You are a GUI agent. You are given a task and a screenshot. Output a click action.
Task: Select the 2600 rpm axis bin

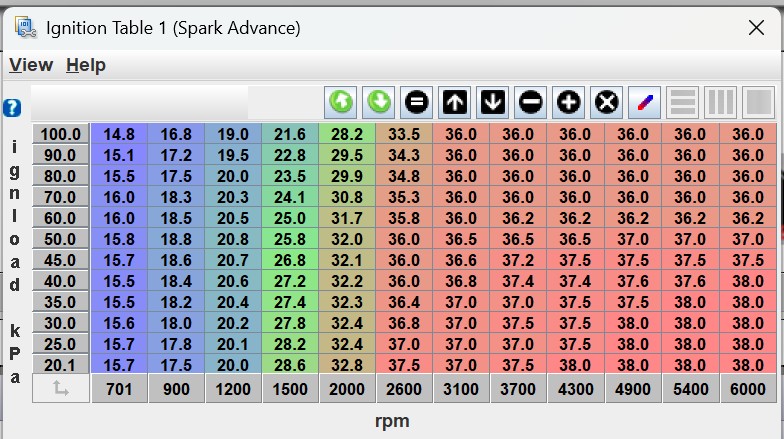404,388
